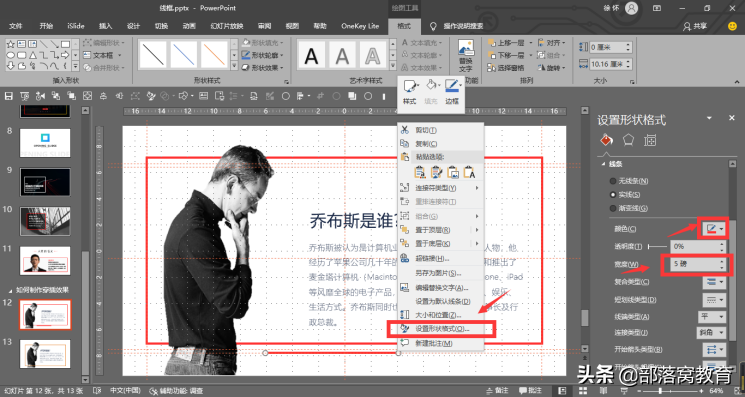
Task: Open the line color 颜色 dropdown
Action: (x=714, y=229)
